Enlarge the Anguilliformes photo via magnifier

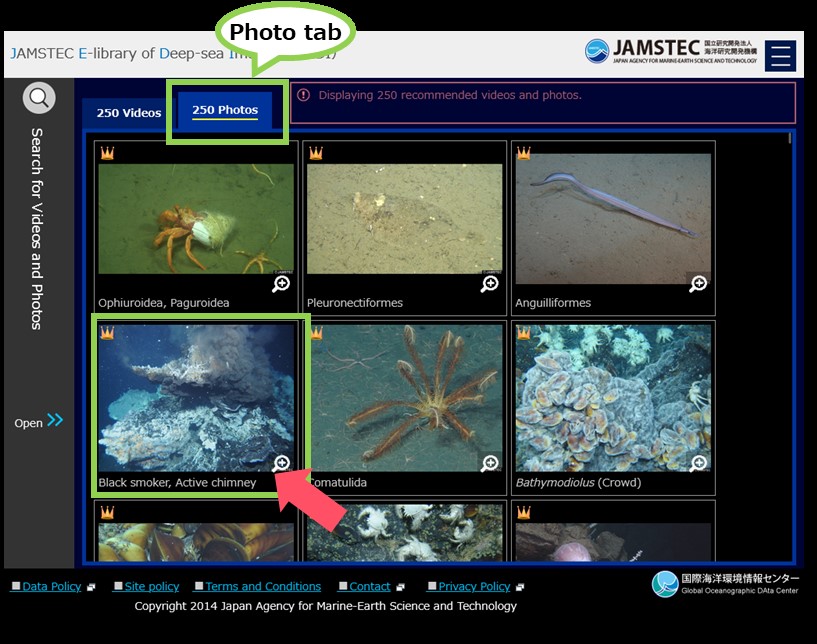tap(698, 284)
